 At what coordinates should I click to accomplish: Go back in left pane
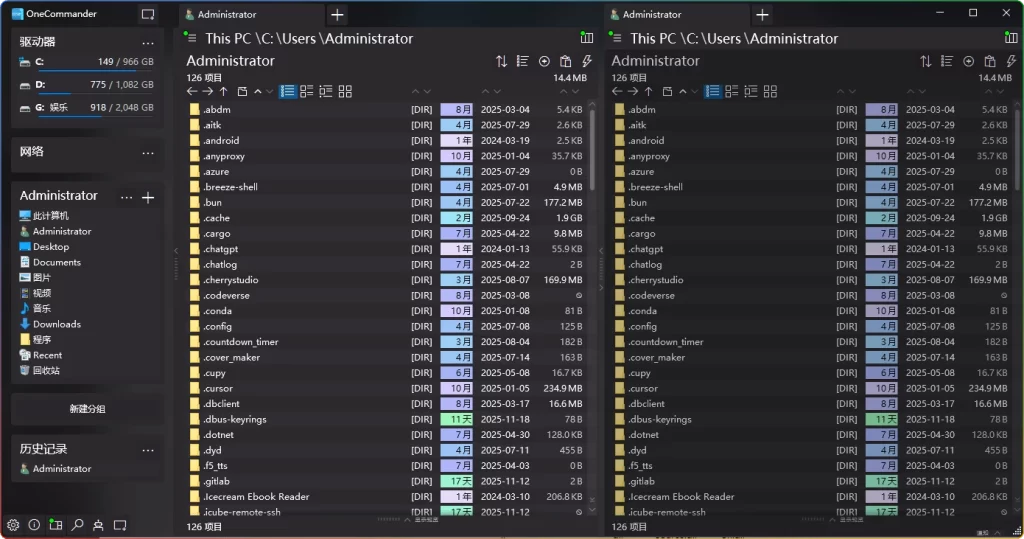coord(192,91)
